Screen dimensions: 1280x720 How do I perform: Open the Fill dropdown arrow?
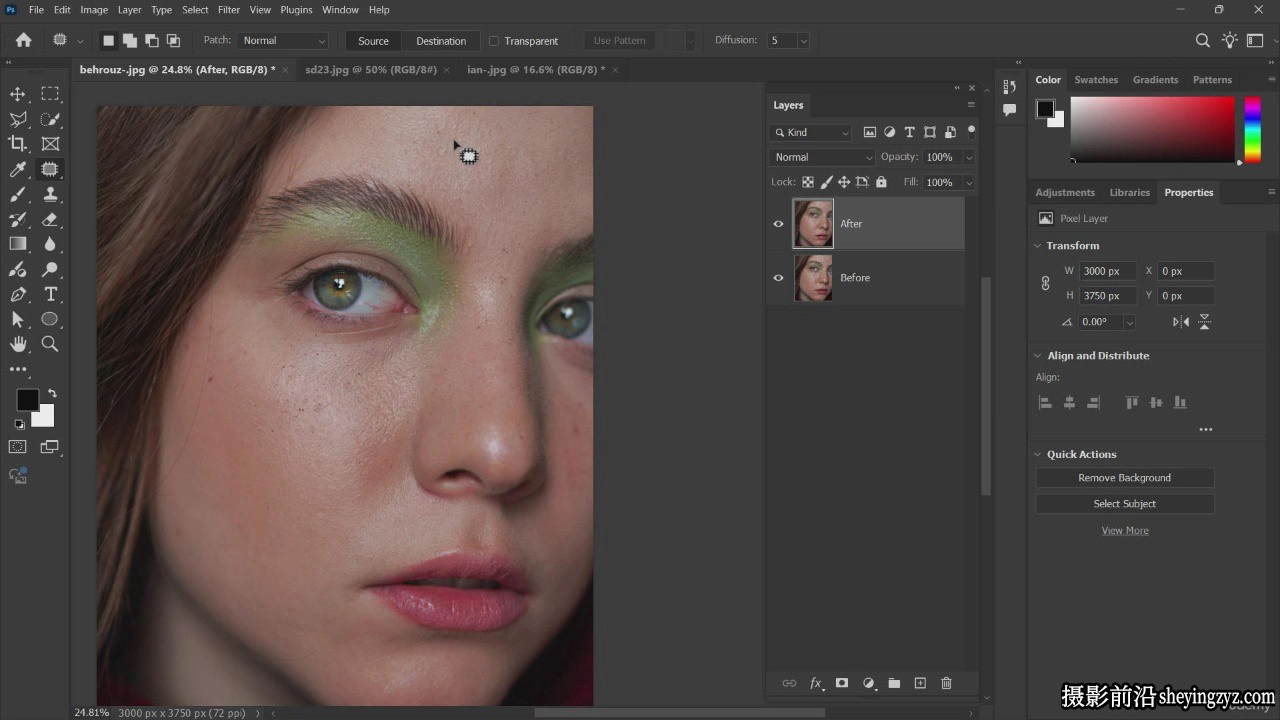coord(968,182)
